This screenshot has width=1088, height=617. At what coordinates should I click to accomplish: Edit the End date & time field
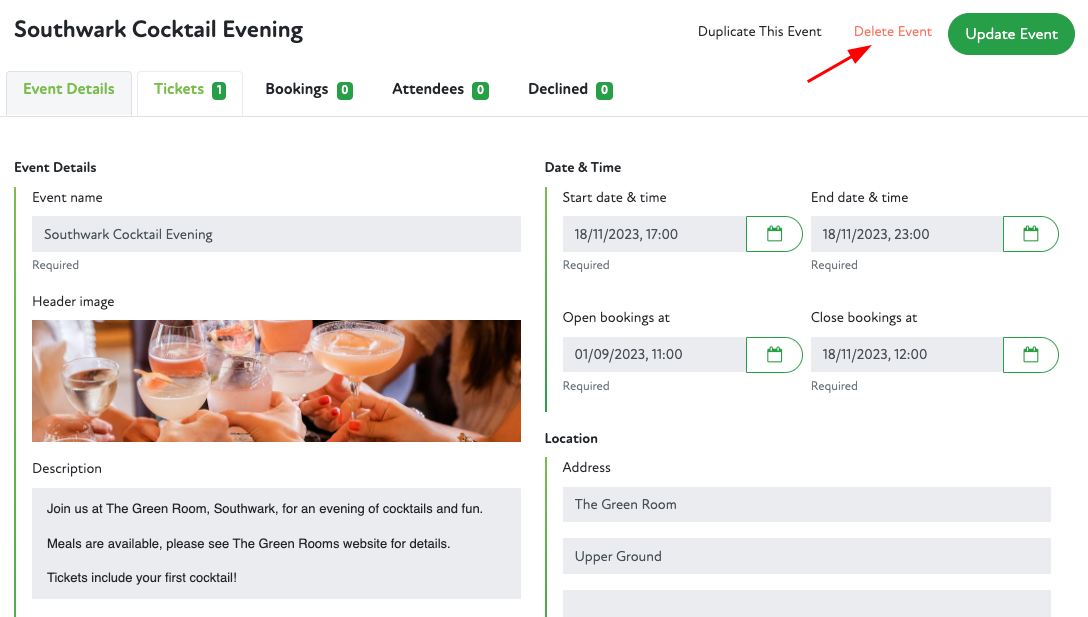pyautogui.click(x=906, y=234)
